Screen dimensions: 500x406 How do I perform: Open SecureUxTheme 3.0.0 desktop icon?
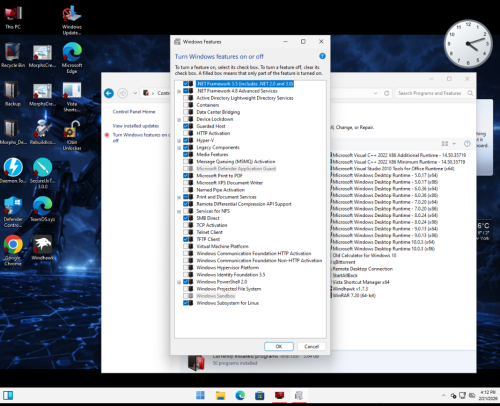click(x=42, y=173)
